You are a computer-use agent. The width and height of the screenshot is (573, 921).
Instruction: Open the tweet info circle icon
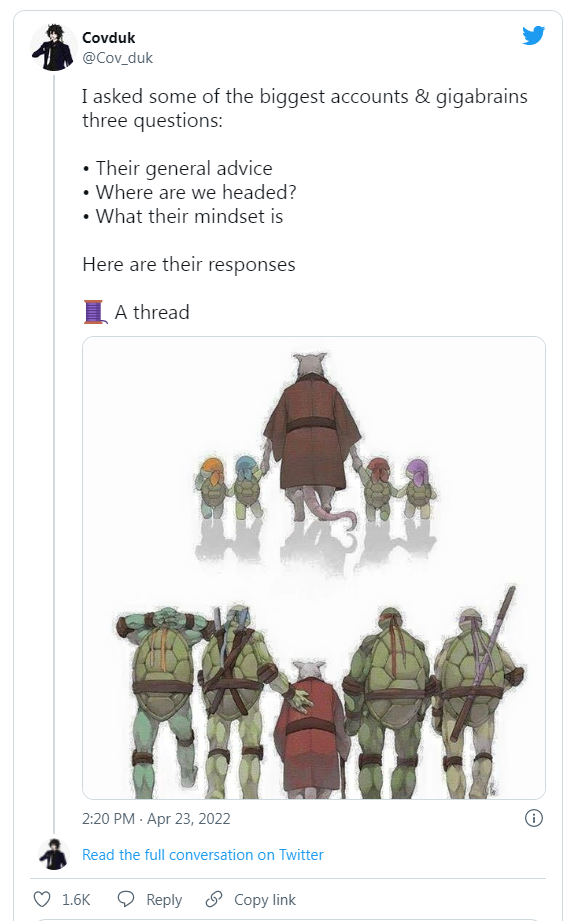pyautogui.click(x=533, y=818)
